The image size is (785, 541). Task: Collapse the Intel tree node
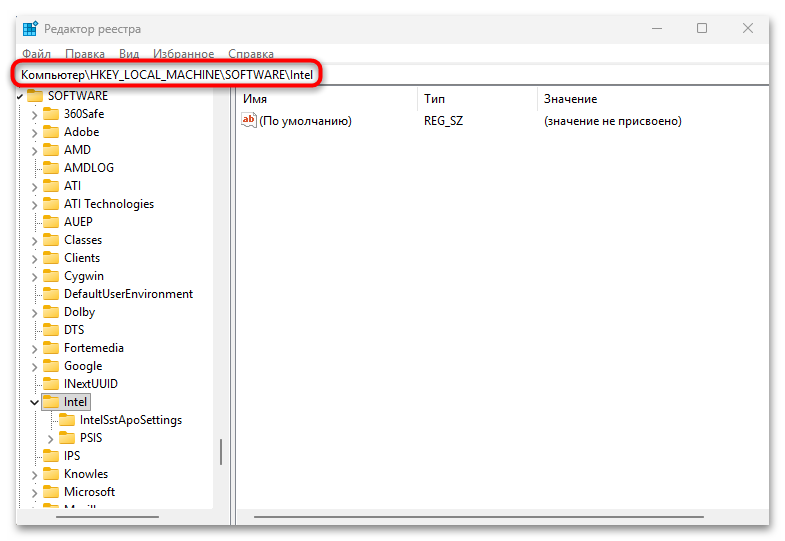click(34, 402)
